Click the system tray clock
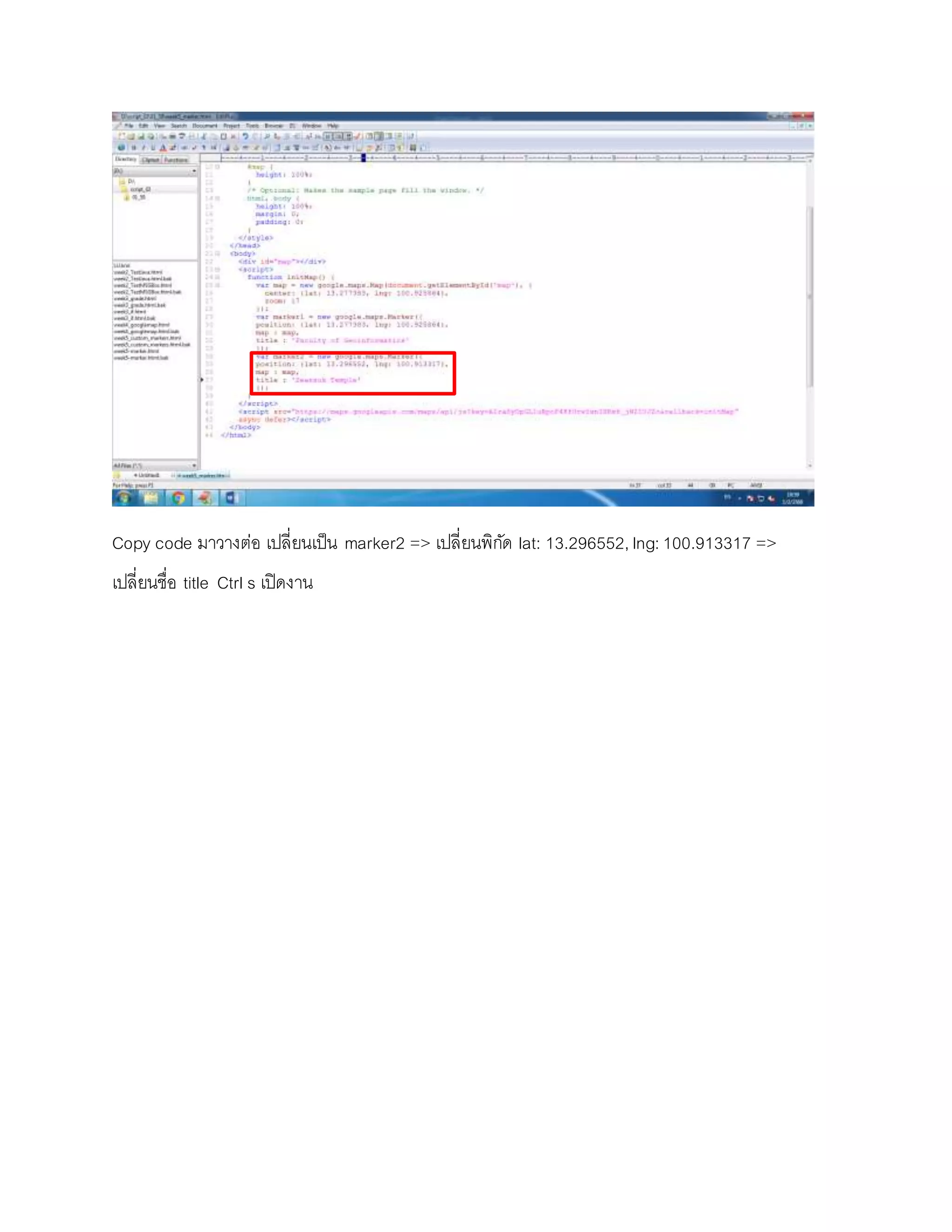 click(793, 498)
